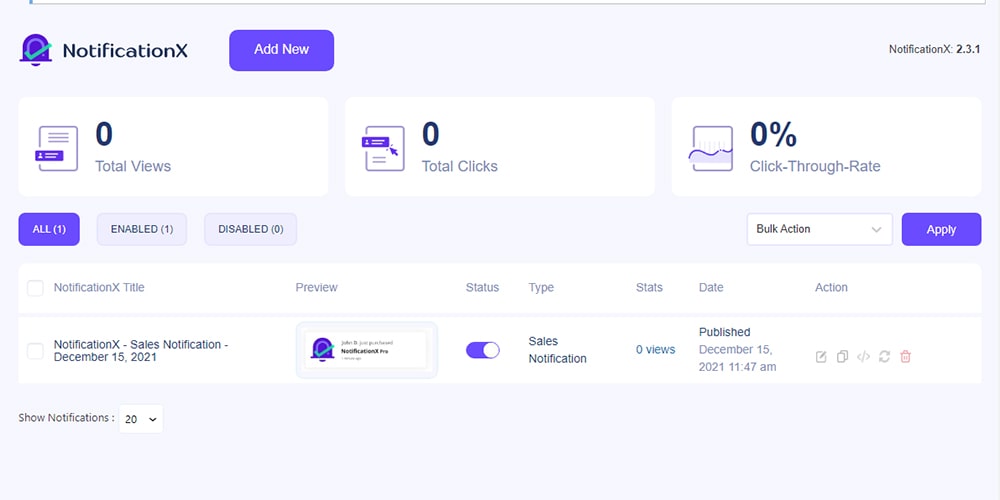Click the Total Views label
The width and height of the screenshot is (1000, 500).
point(133,166)
